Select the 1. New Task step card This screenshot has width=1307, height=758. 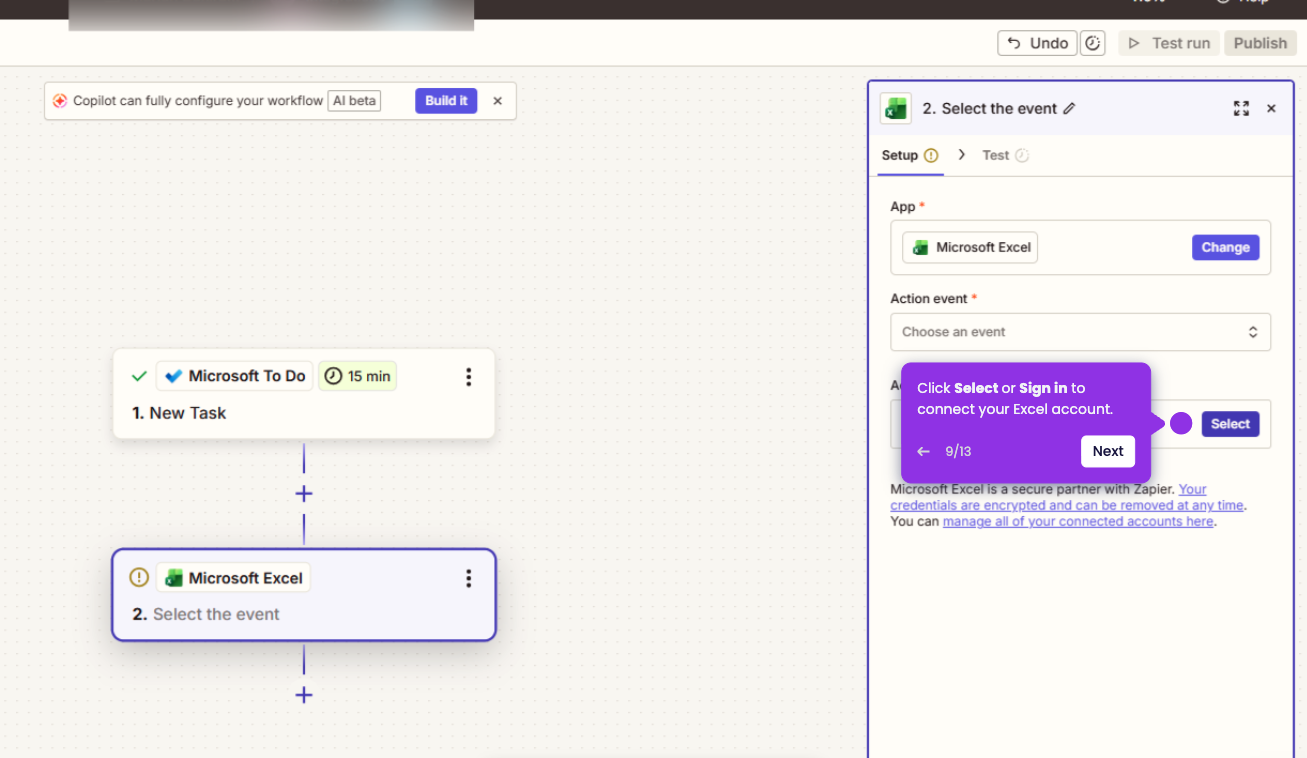(304, 394)
